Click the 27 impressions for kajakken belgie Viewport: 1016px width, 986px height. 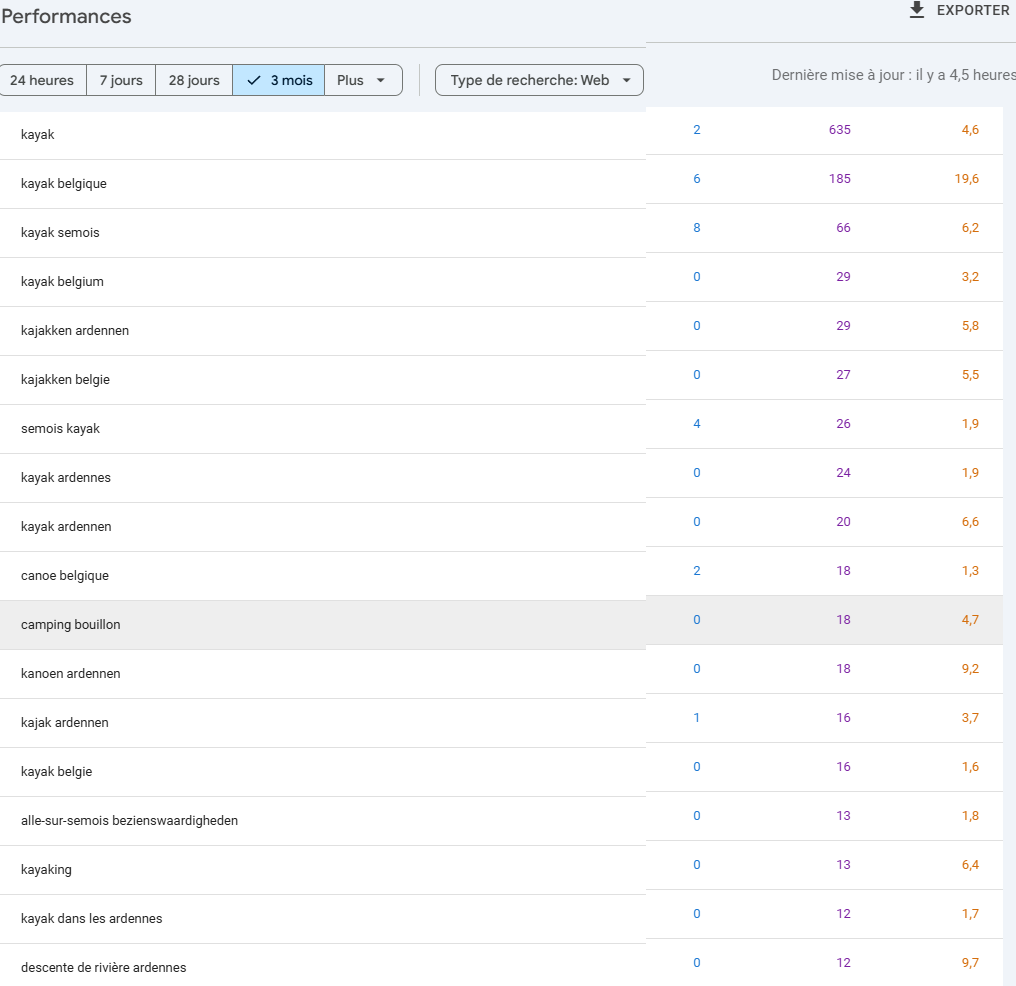click(x=843, y=375)
